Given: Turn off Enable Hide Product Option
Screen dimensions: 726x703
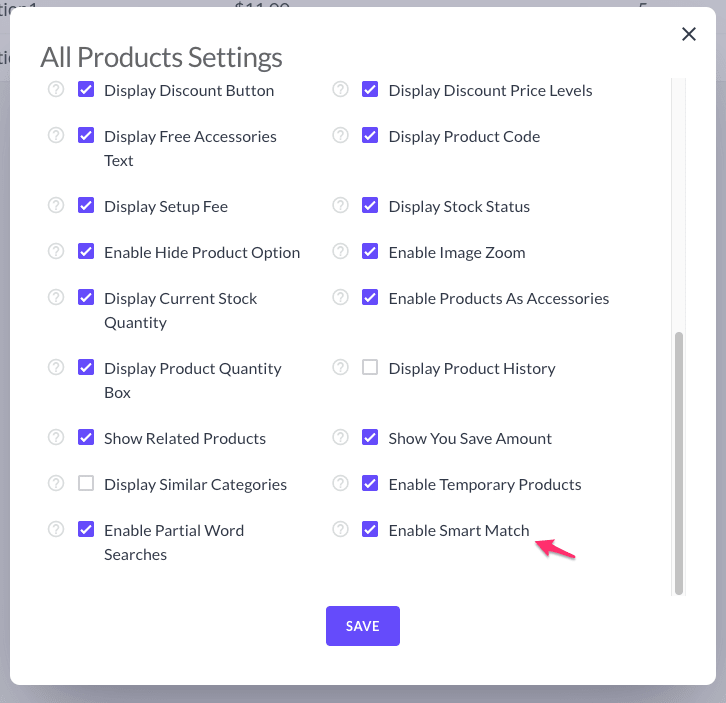Looking at the screenshot, I should 86,252.
